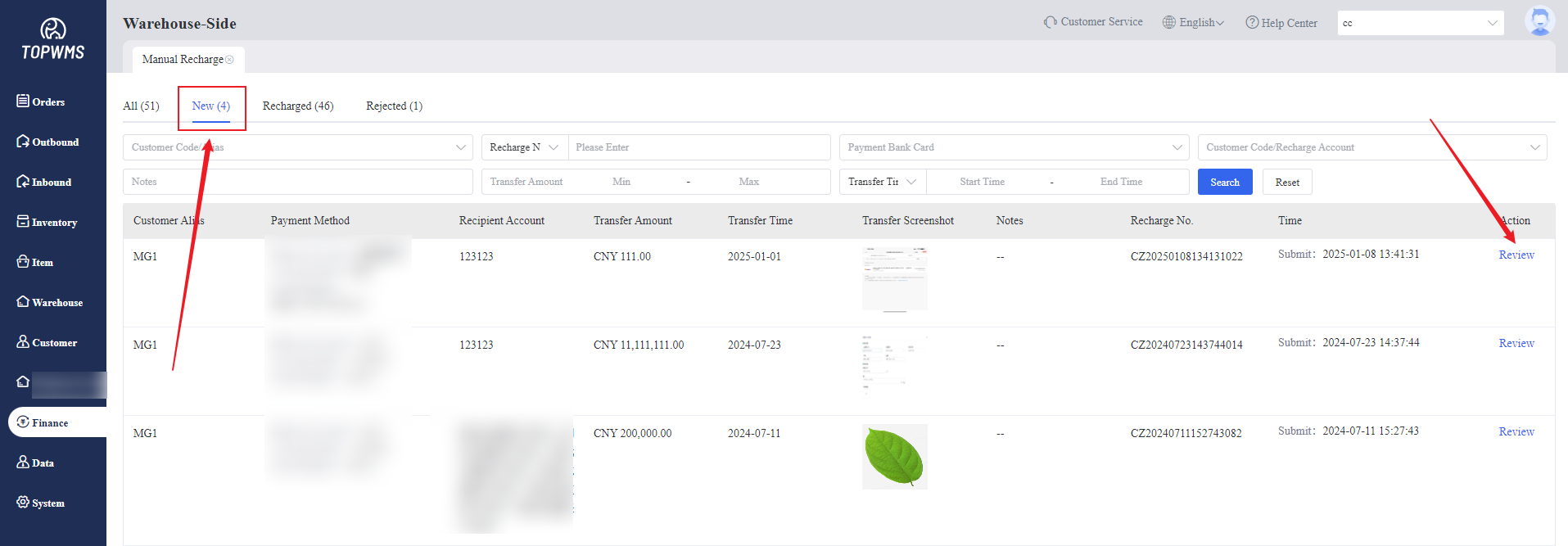
Task: Expand the English language dropdown
Action: [x=1194, y=23]
